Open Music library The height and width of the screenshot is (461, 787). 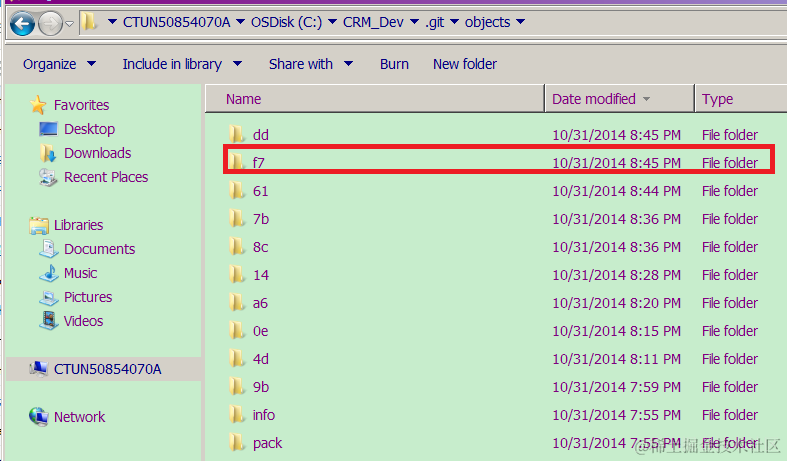pyautogui.click(x=80, y=273)
